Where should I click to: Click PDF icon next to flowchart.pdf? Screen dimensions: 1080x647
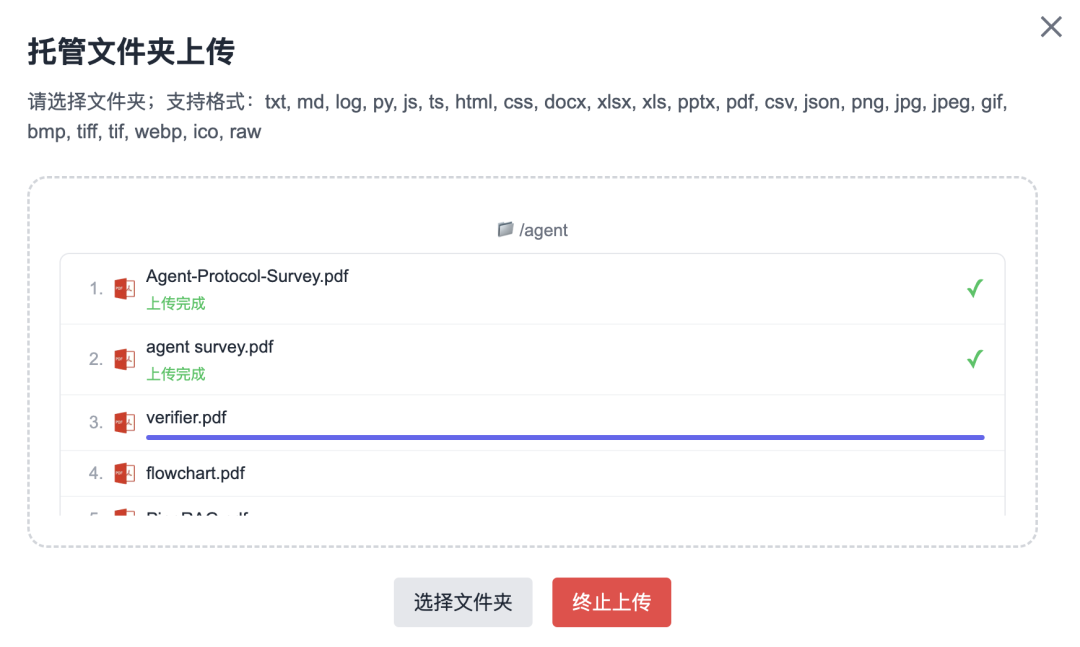[125, 473]
